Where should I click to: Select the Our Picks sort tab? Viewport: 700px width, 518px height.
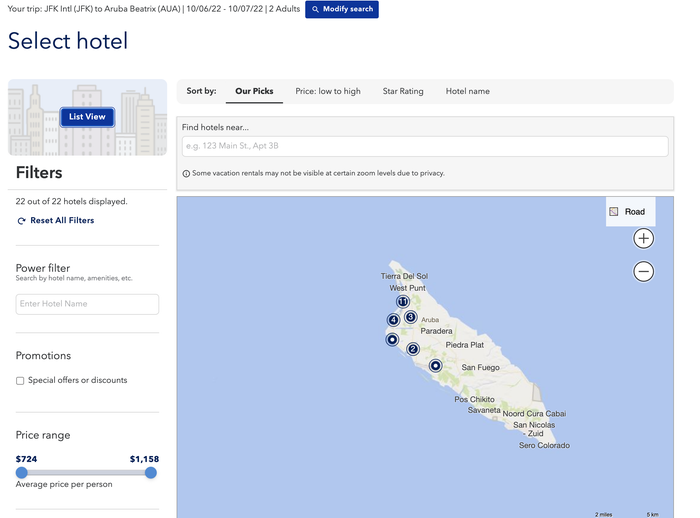(x=254, y=91)
